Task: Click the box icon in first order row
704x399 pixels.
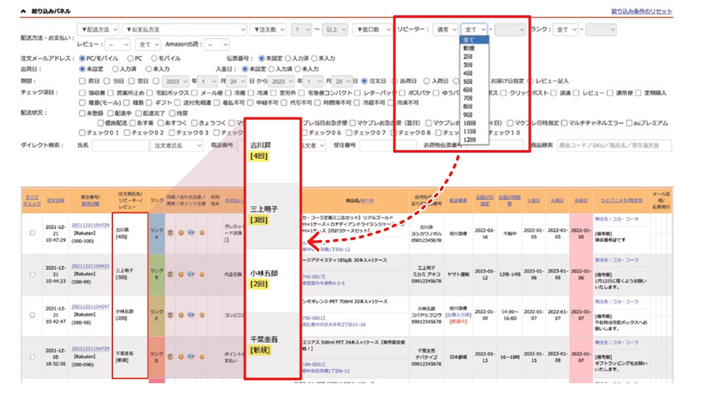Action: 171,232
